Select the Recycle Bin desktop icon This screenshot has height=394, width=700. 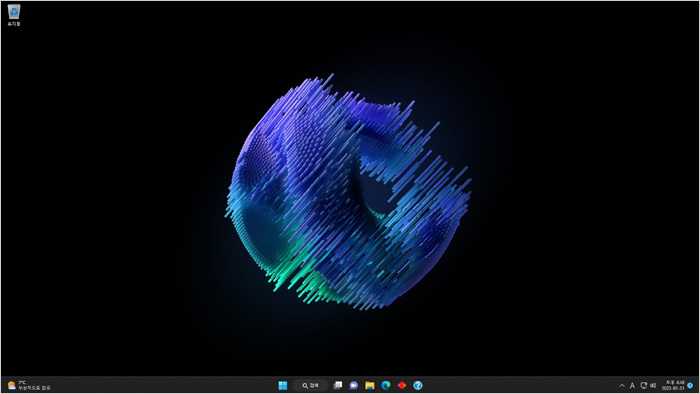[14, 12]
